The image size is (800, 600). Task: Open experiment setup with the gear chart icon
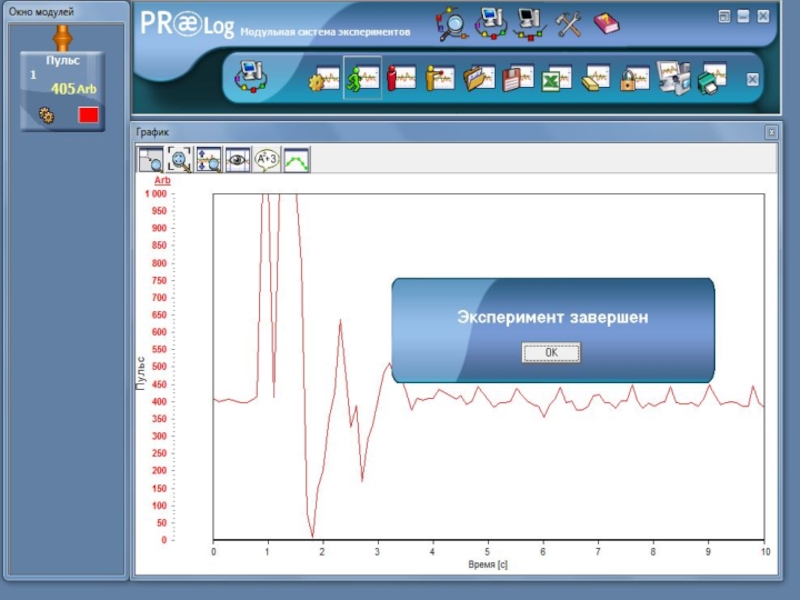[324, 78]
